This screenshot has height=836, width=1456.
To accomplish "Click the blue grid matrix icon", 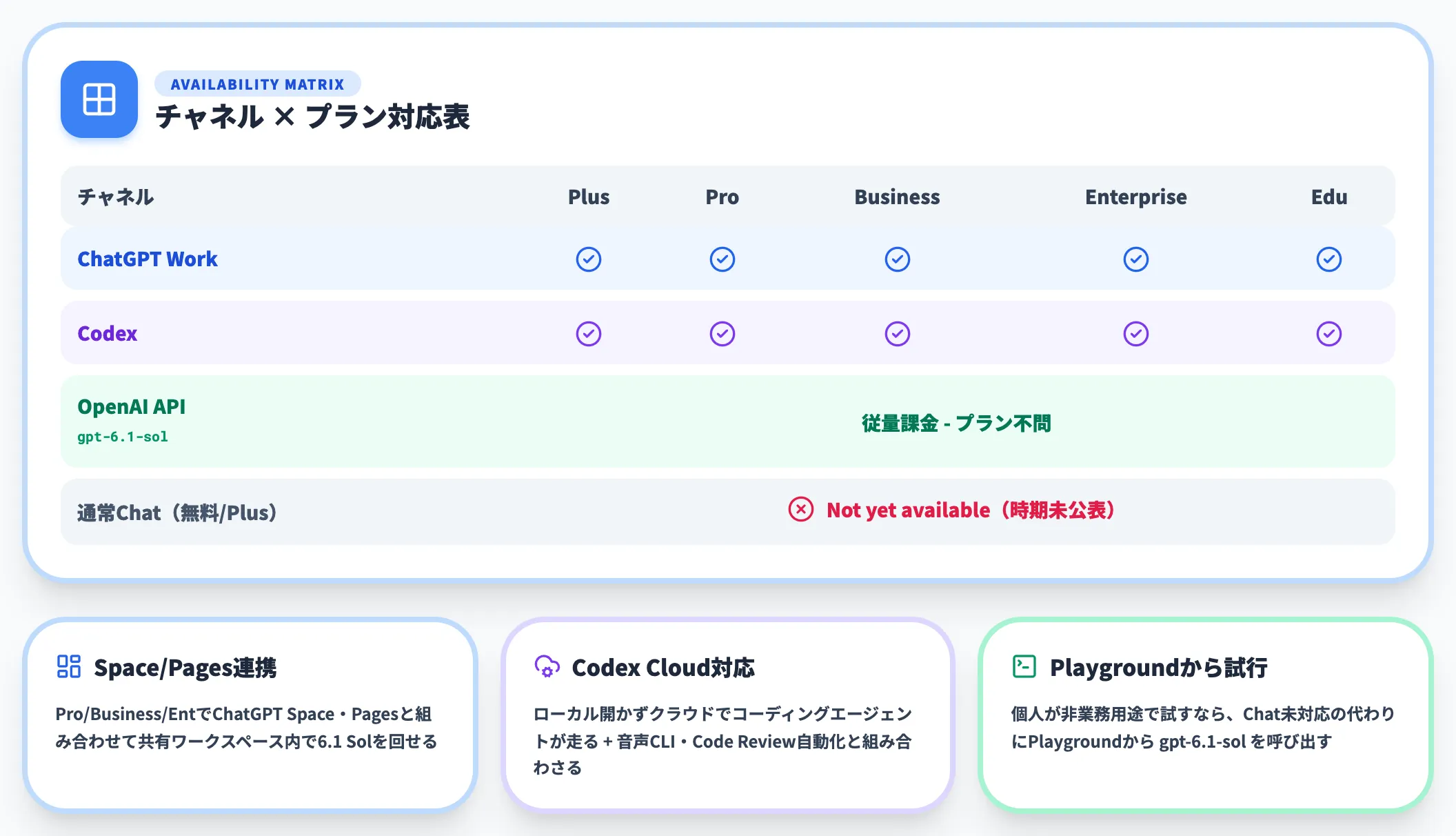I will (x=99, y=99).
